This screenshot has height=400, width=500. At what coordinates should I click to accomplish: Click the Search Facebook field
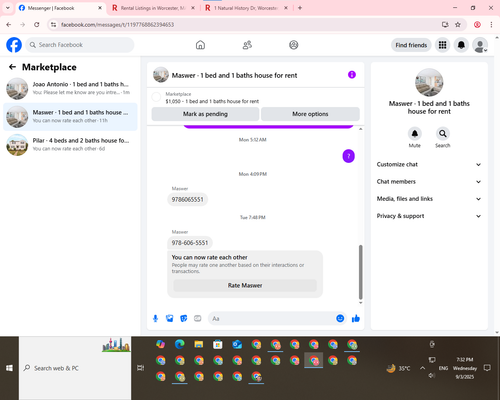point(80,45)
